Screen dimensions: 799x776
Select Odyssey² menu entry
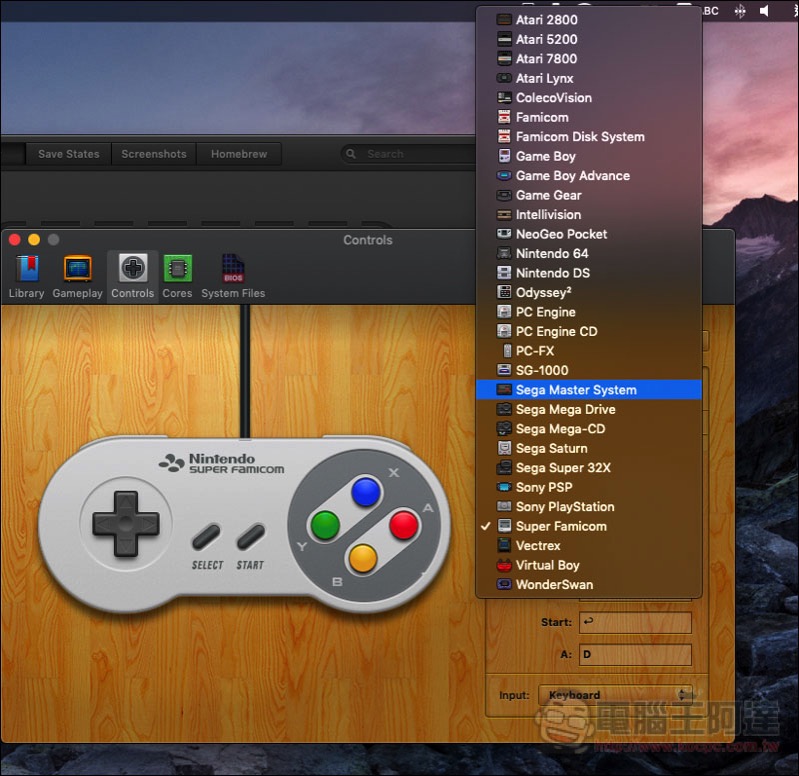point(589,292)
